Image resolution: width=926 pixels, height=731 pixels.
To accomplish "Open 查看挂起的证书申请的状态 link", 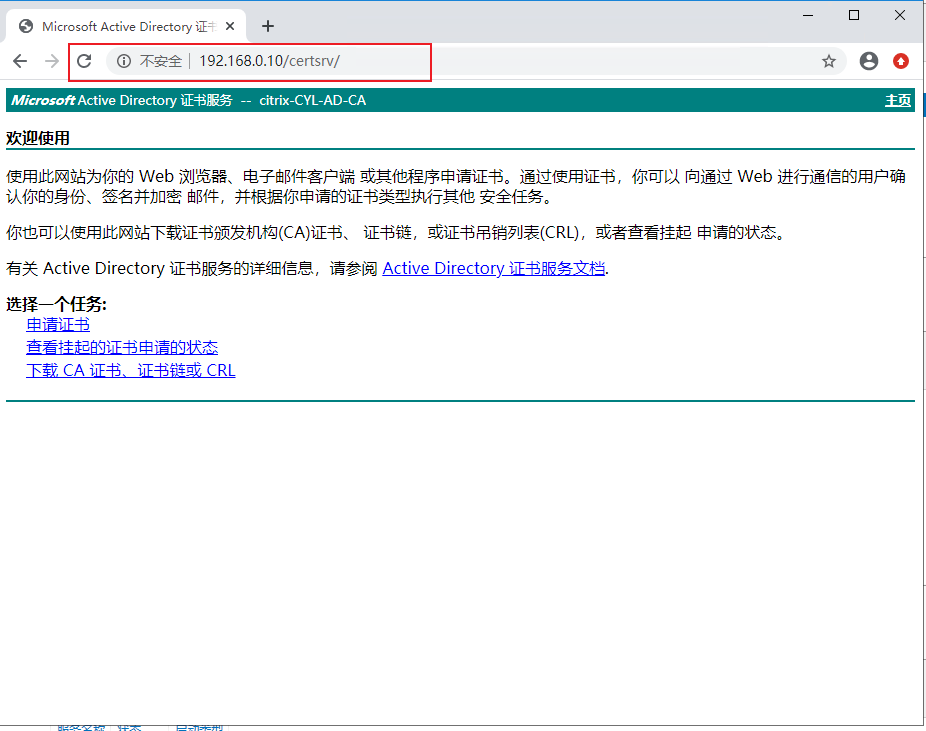I will point(122,347).
